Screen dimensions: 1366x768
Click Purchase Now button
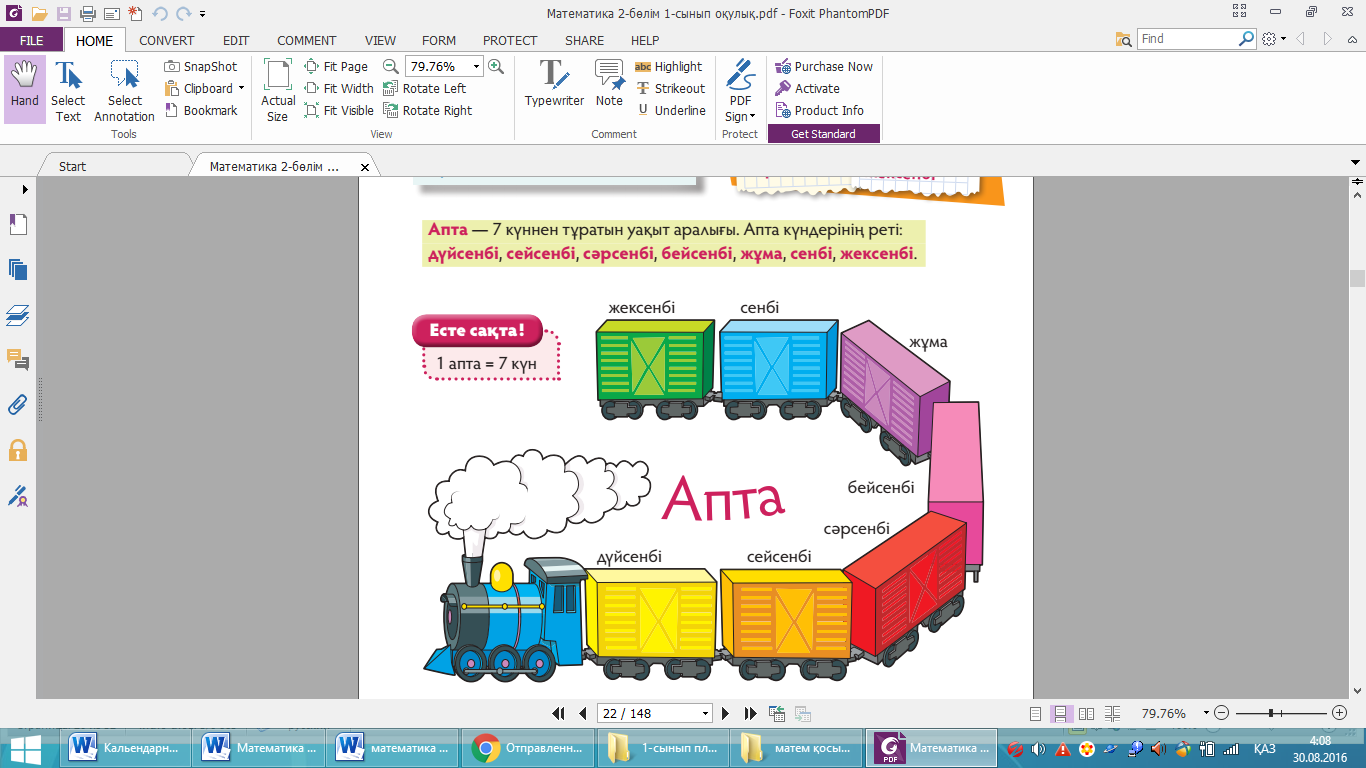pyautogui.click(x=824, y=67)
